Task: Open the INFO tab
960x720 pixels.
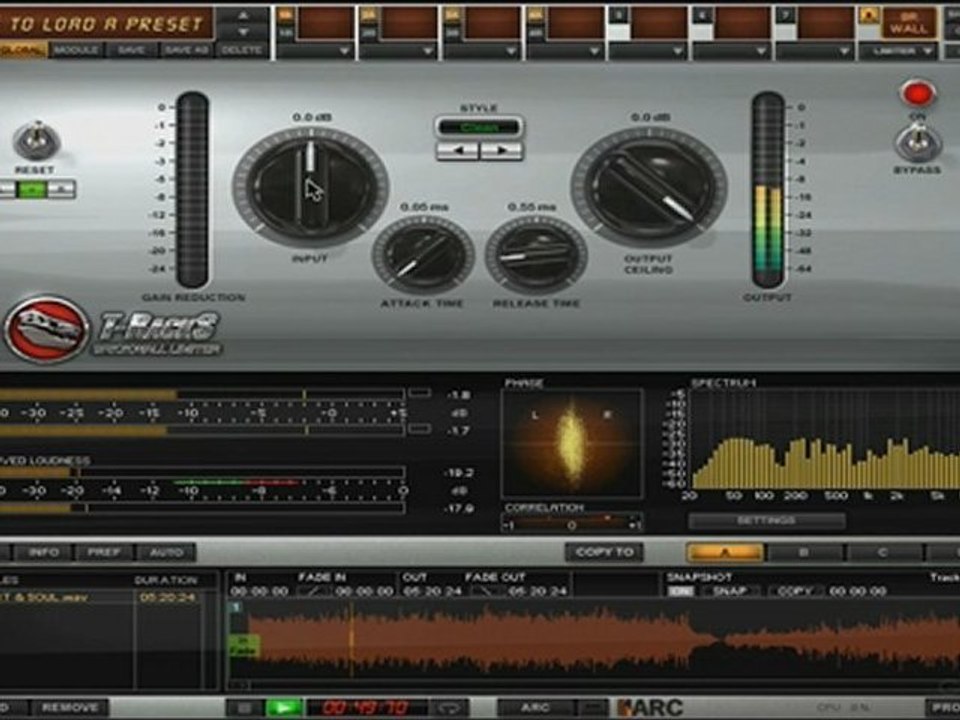Action: (43, 552)
